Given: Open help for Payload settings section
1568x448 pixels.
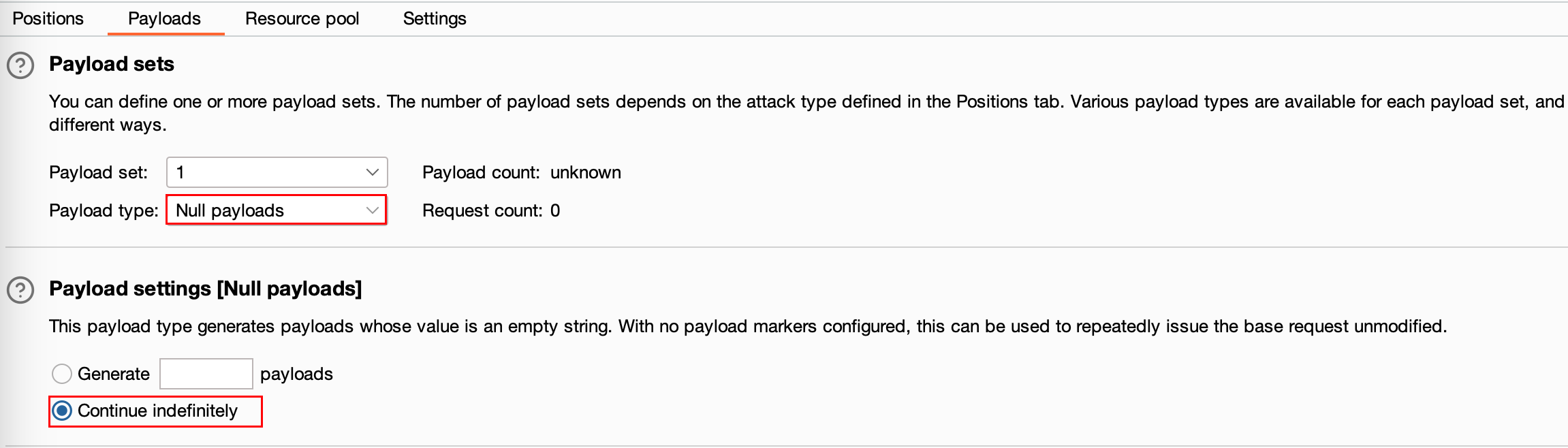Looking at the screenshot, I should 20,290.
